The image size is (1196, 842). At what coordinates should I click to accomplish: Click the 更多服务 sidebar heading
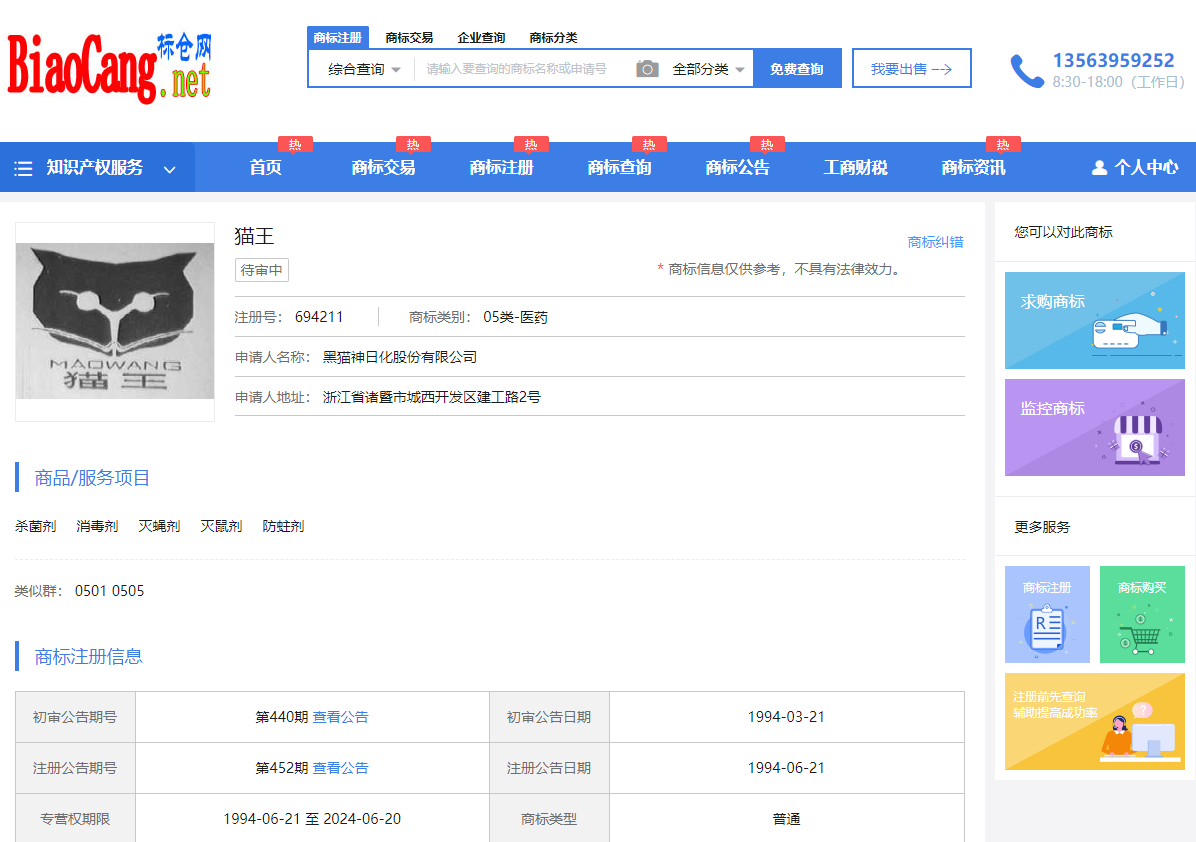1042,527
